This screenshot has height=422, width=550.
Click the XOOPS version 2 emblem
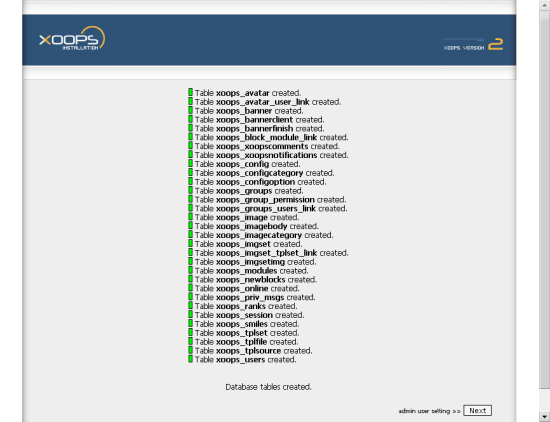(474, 45)
